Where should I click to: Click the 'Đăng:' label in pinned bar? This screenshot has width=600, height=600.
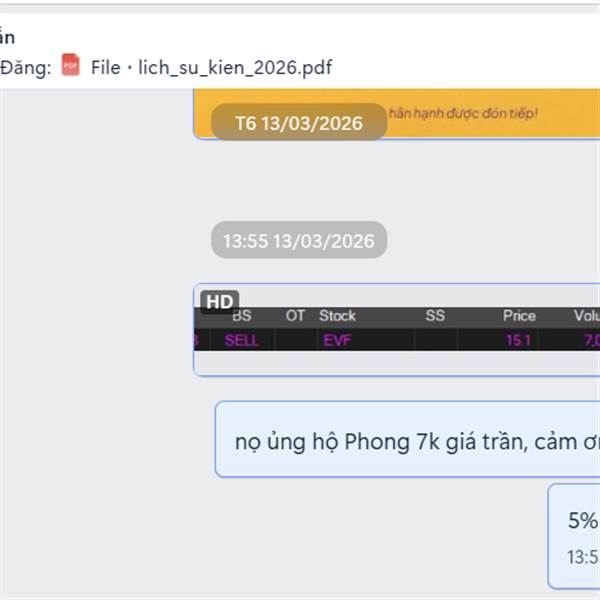[26, 68]
